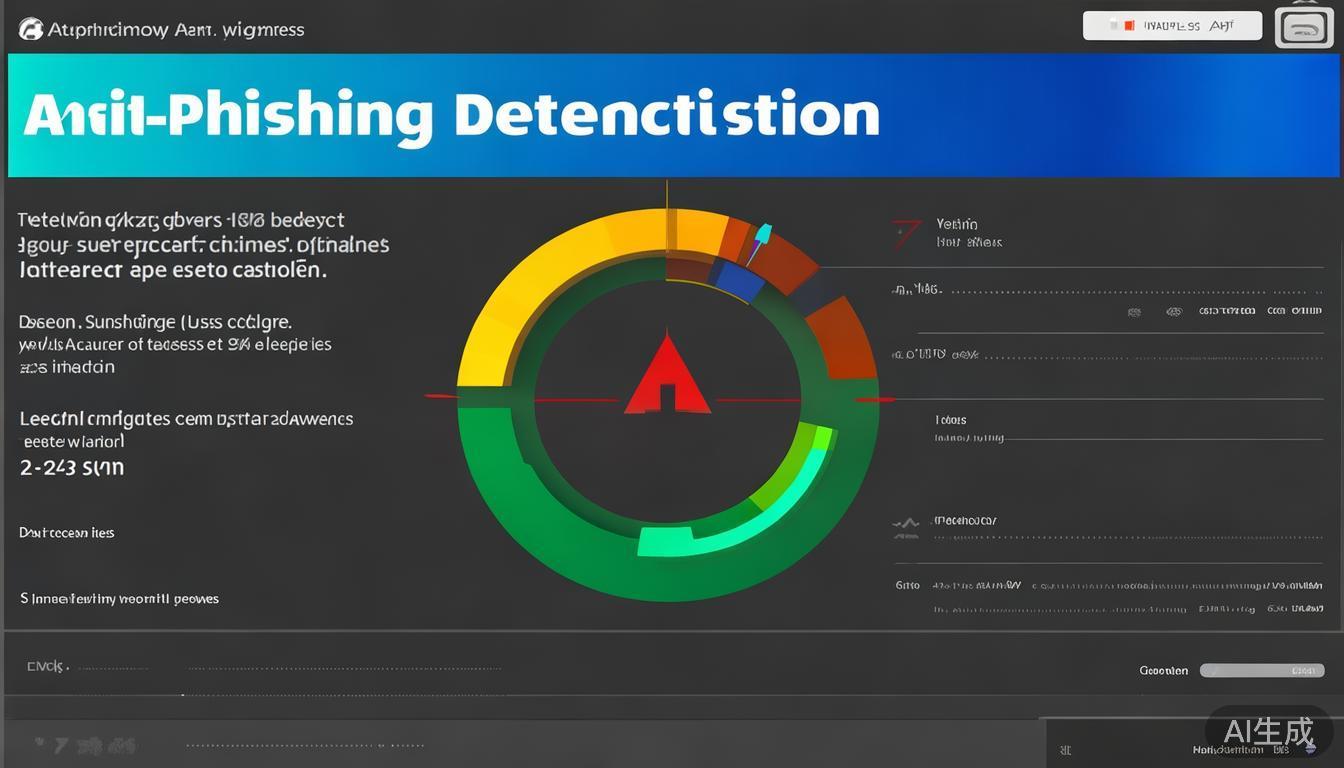Viewport: 1344px width, 768px height.
Task: Click the red warning triangle in gauge center
Action: coord(667,377)
